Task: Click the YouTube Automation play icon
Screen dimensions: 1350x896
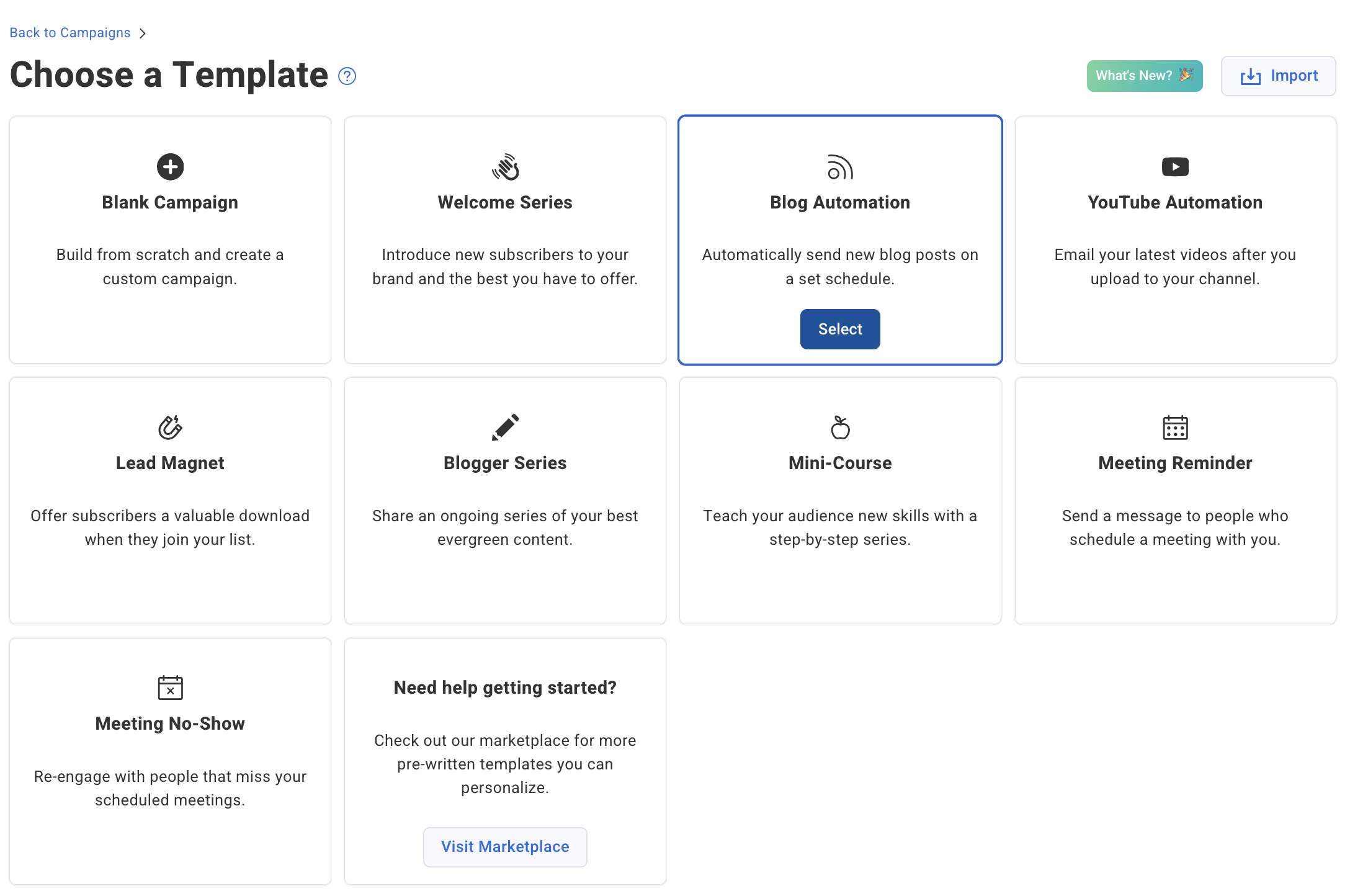Action: pyautogui.click(x=1174, y=166)
